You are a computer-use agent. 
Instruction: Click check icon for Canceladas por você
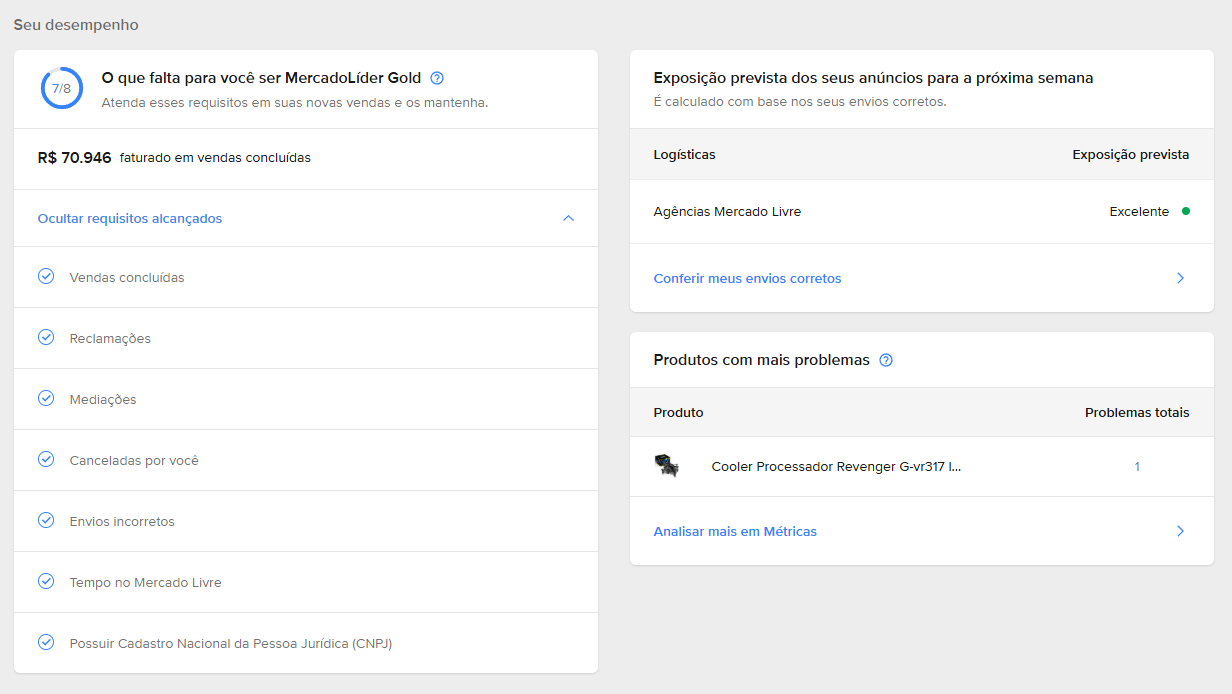46,459
